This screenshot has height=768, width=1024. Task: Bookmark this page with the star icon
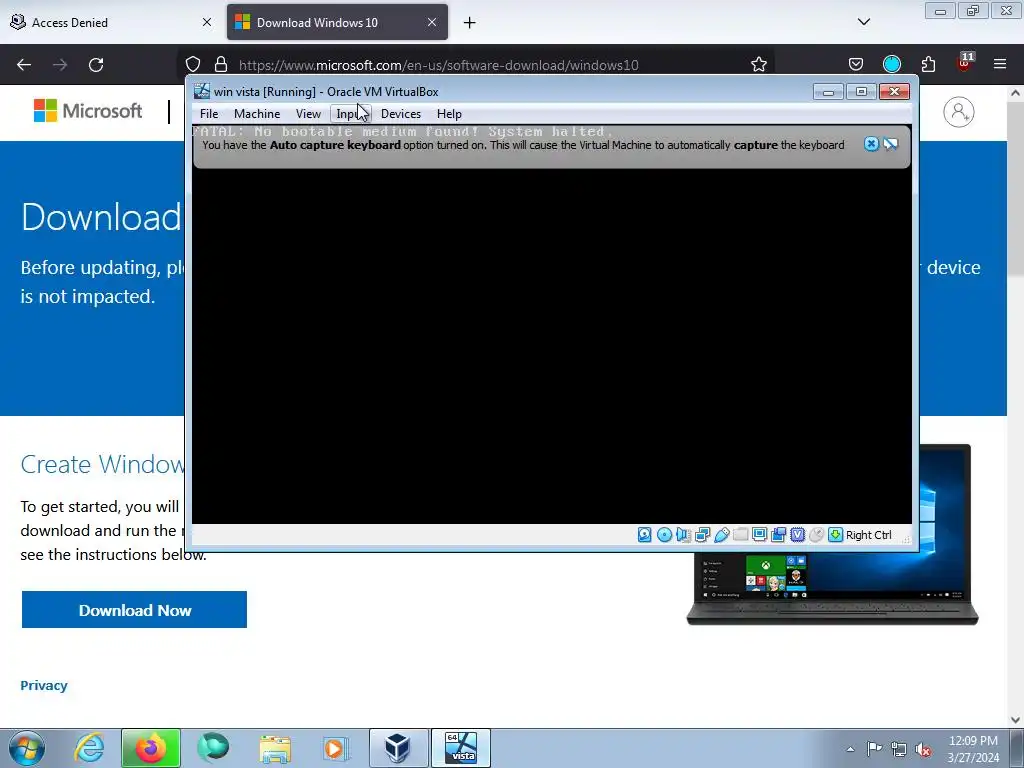(x=758, y=65)
